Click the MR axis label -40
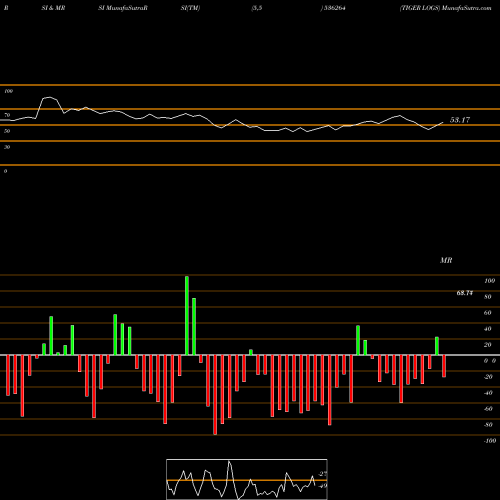The image size is (500, 500). coord(488,393)
